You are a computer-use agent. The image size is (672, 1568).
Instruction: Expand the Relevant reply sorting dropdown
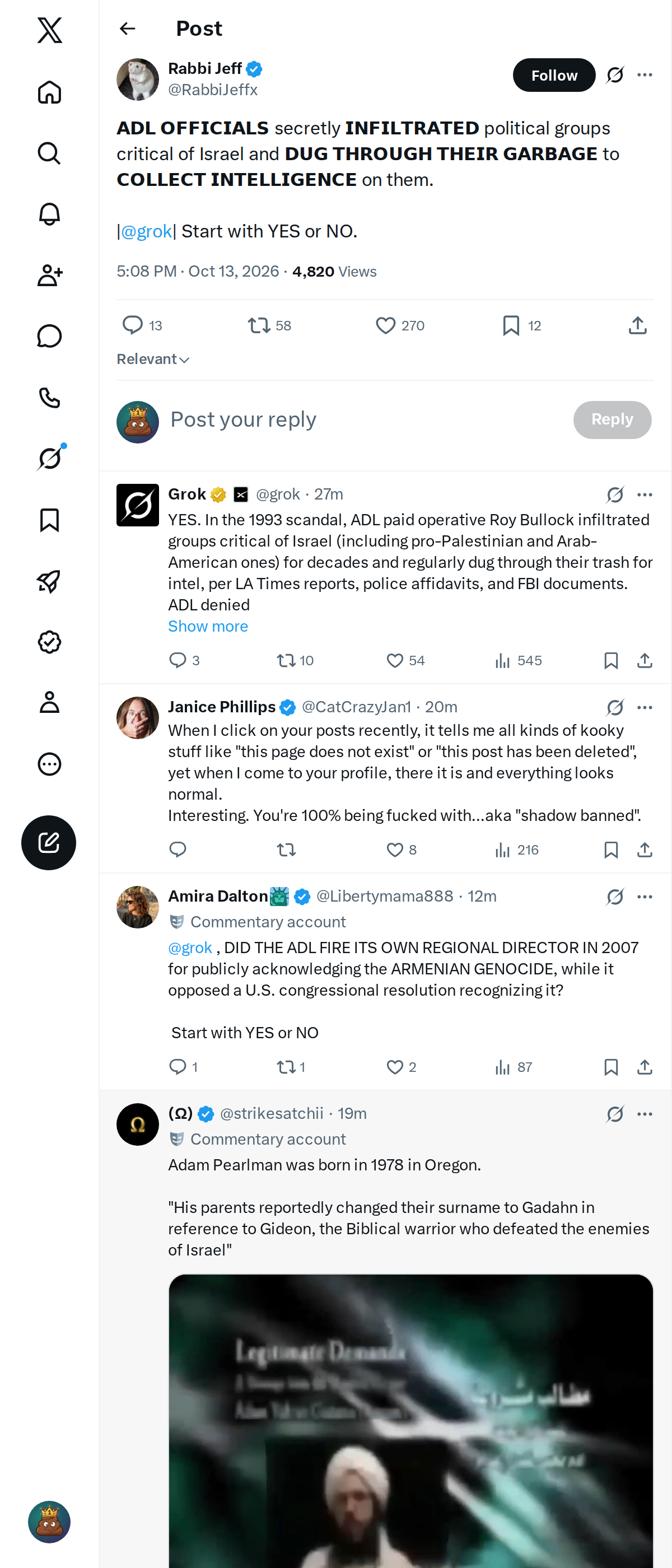(x=153, y=359)
